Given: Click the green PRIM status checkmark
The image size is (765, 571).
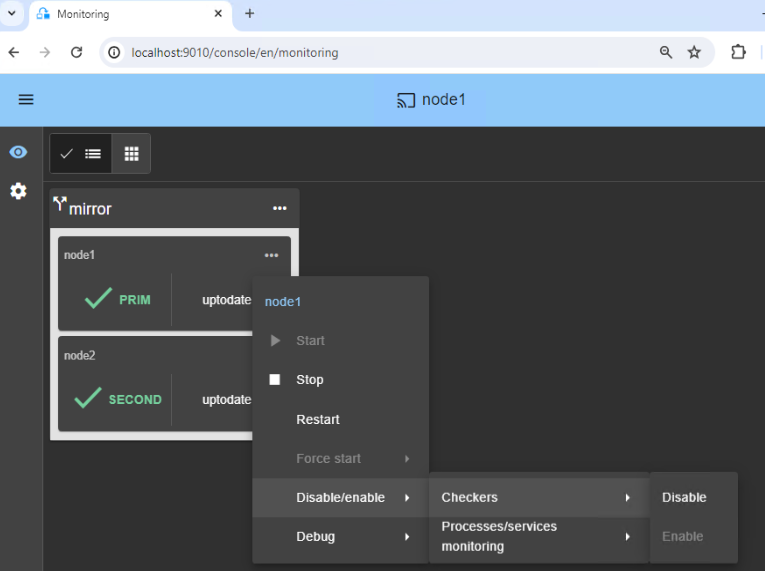Looking at the screenshot, I should coord(98,299).
